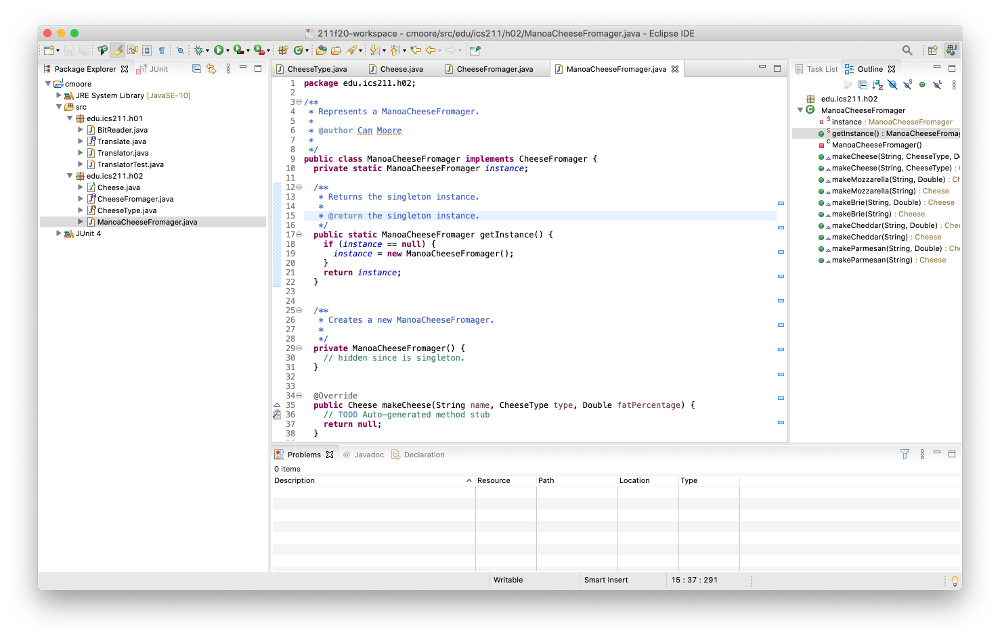Click cursor position 15 : 37 : 291

[x=694, y=580]
